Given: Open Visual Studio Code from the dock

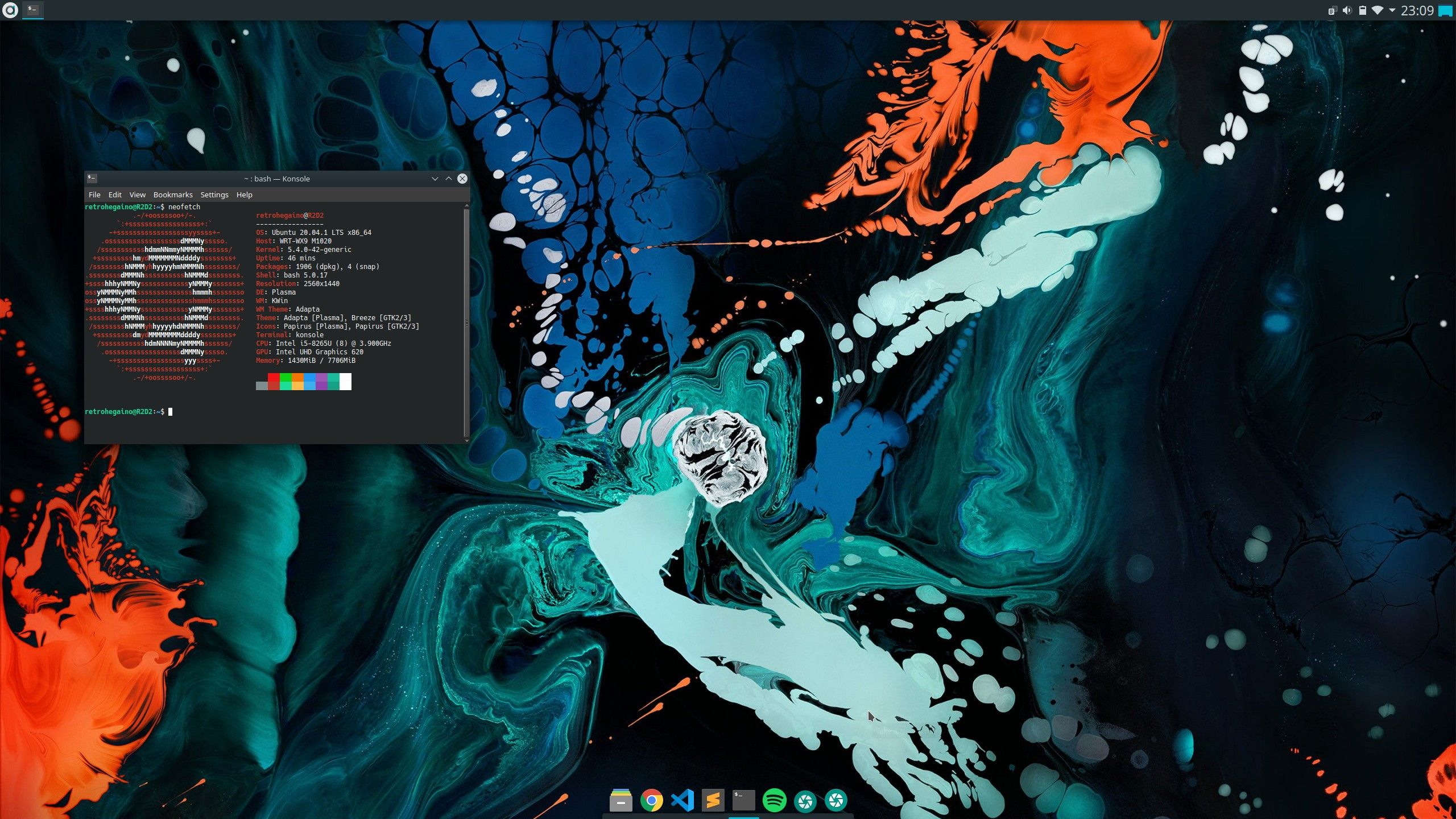Looking at the screenshot, I should pyautogui.click(x=682, y=800).
